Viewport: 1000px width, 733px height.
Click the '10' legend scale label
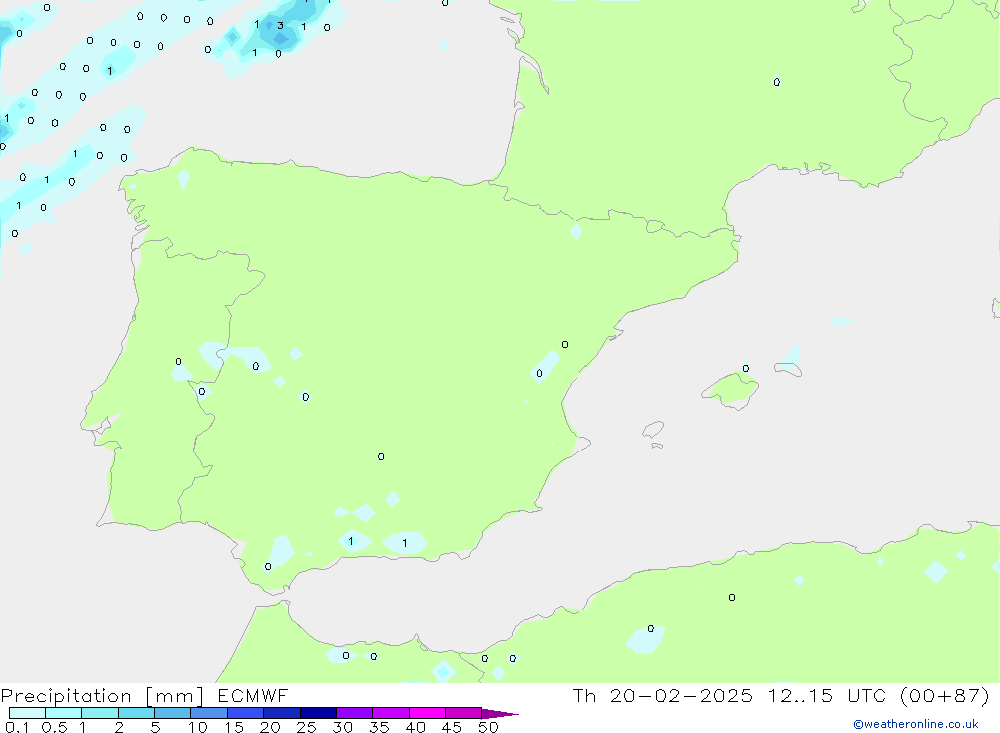[x=198, y=727]
